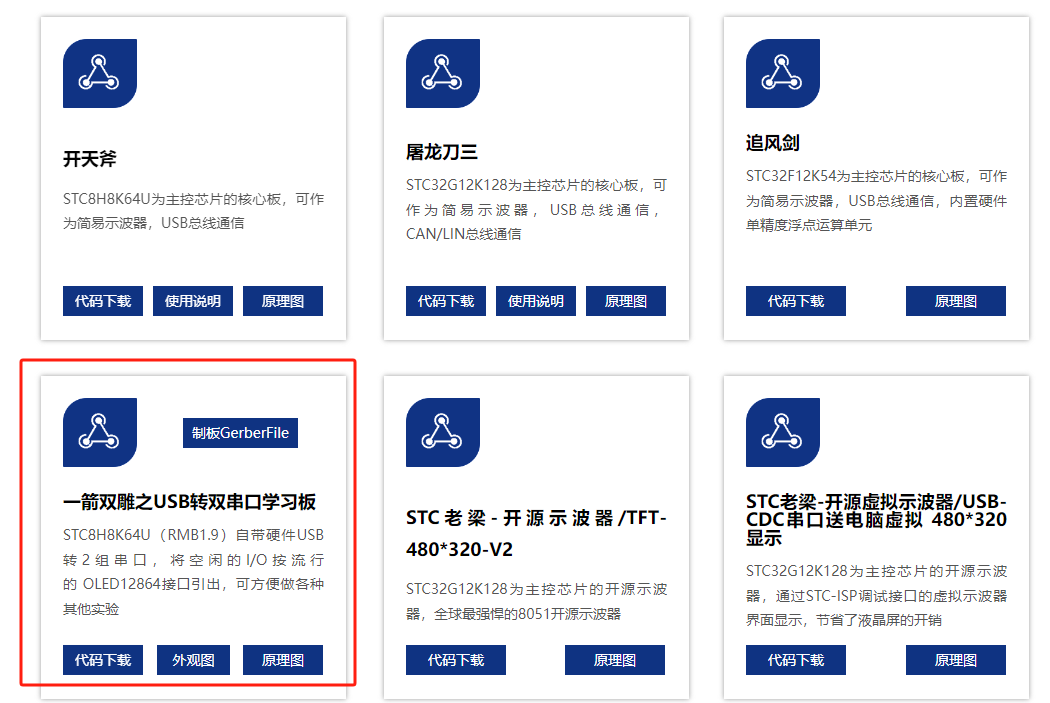Download code for 屠龙刀三
The width and height of the screenshot is (1050, 703).
[x=446, y=301]
